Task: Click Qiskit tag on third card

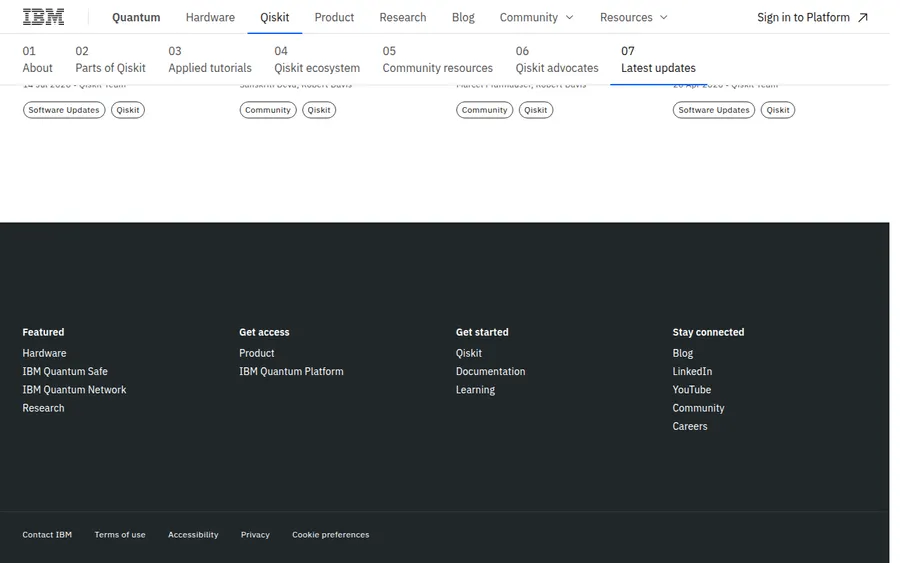Action: [536, 110]
